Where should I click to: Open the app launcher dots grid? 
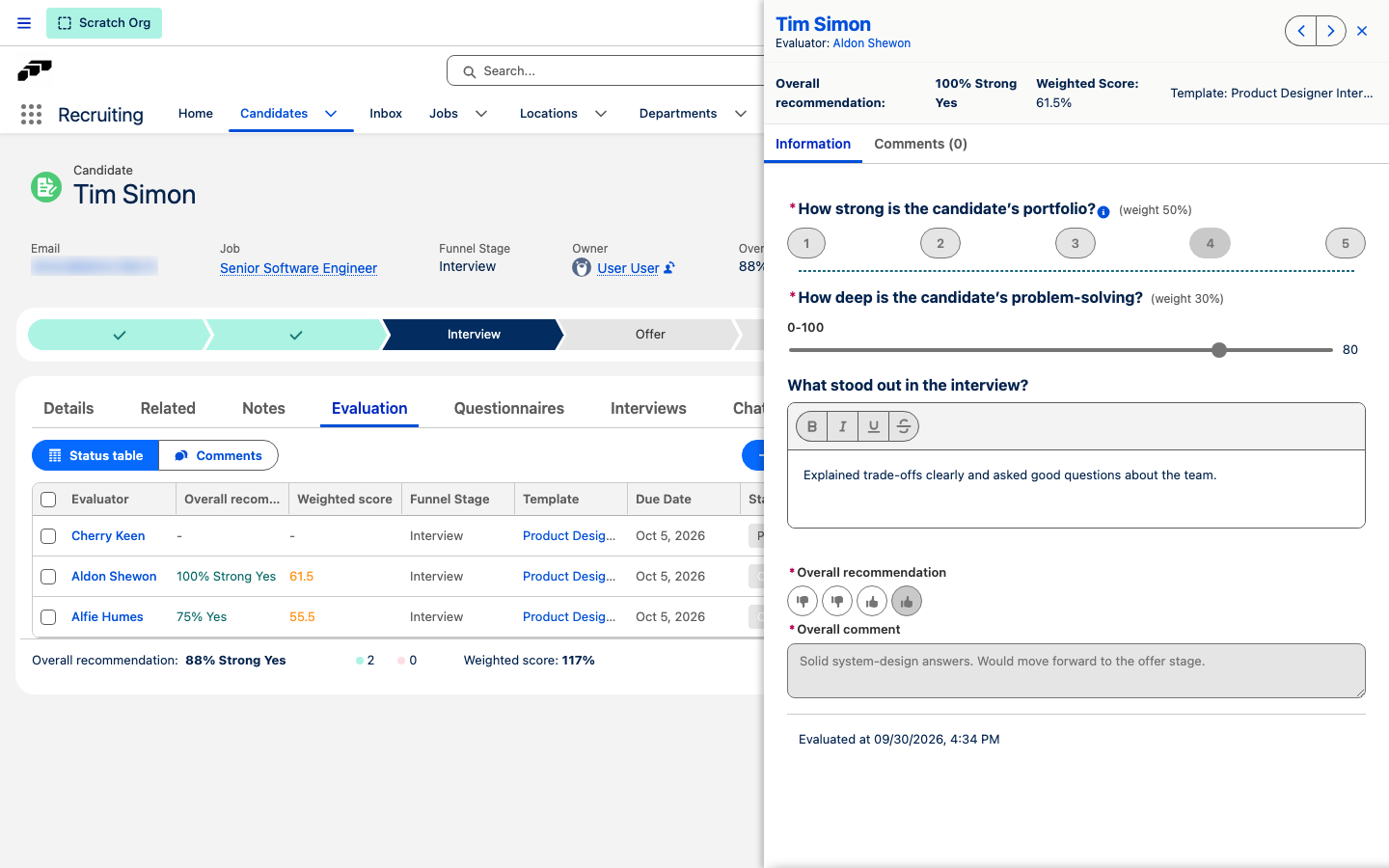[x=31, y=115]
